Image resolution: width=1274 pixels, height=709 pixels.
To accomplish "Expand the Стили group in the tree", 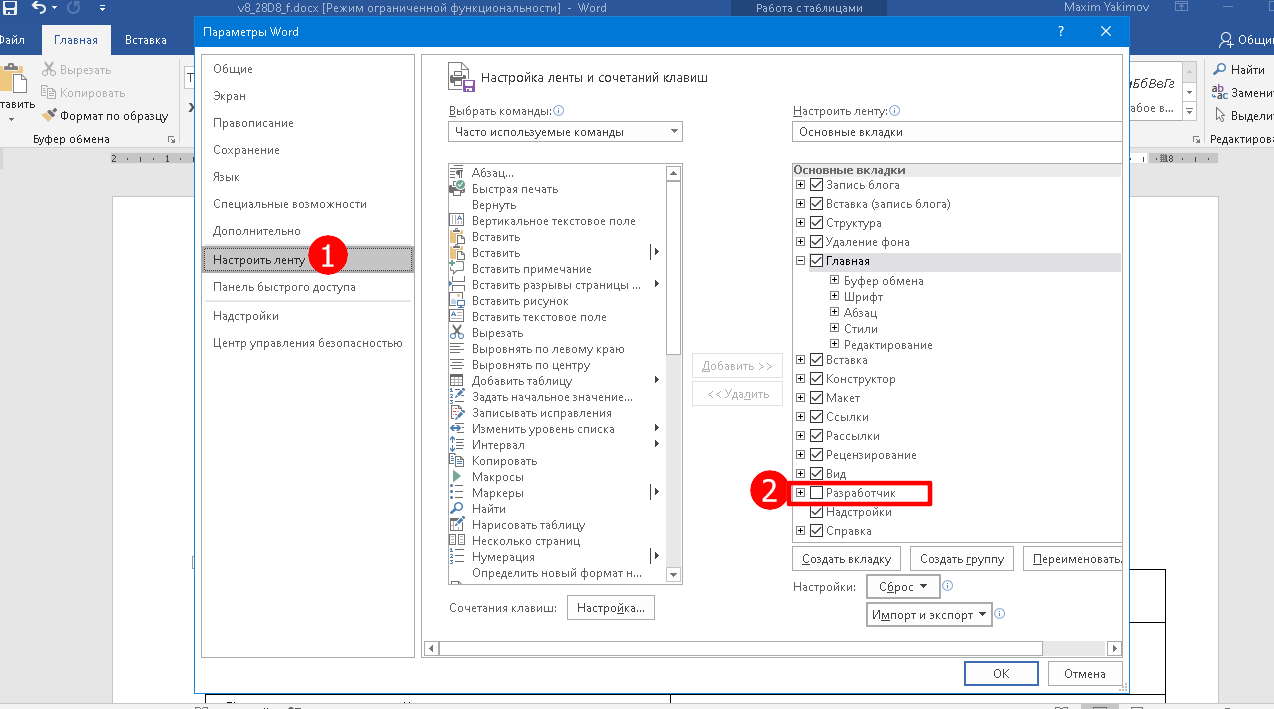I will (834, 329).
